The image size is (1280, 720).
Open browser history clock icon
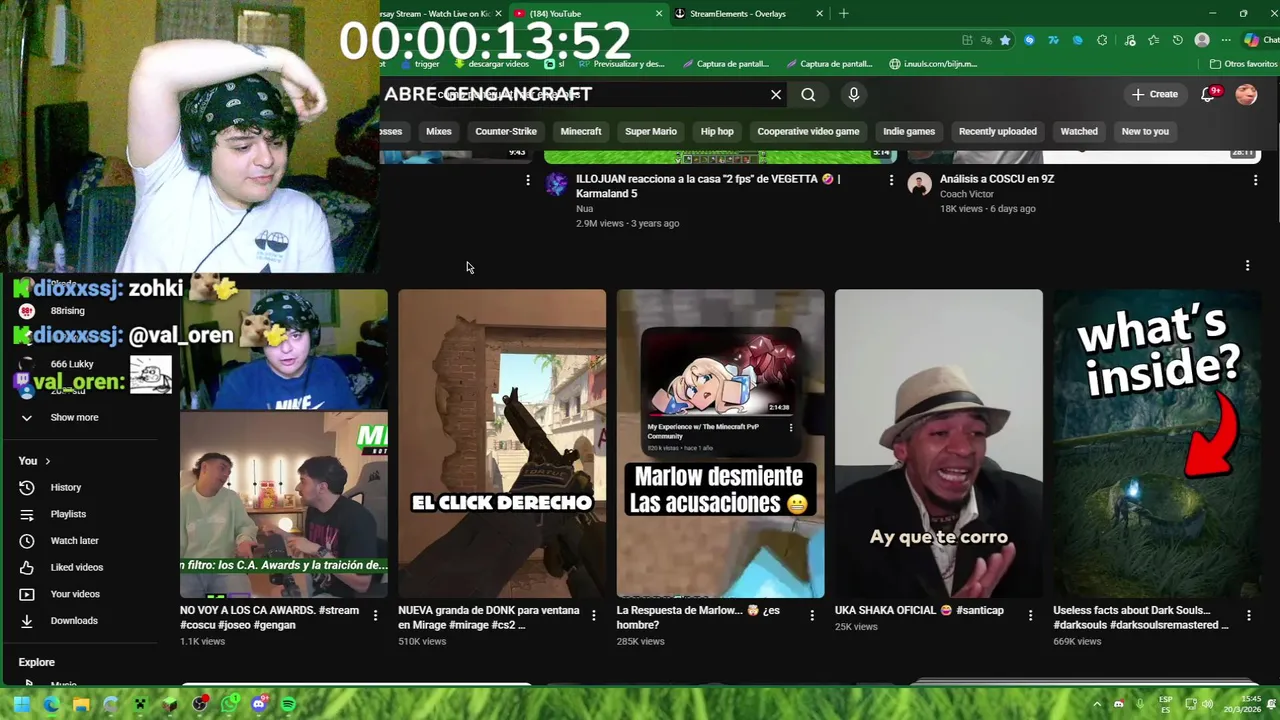(1178, 40)
